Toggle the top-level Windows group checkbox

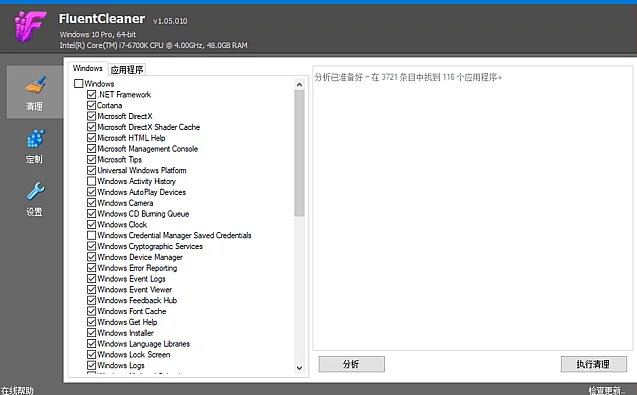pos(78,84)
